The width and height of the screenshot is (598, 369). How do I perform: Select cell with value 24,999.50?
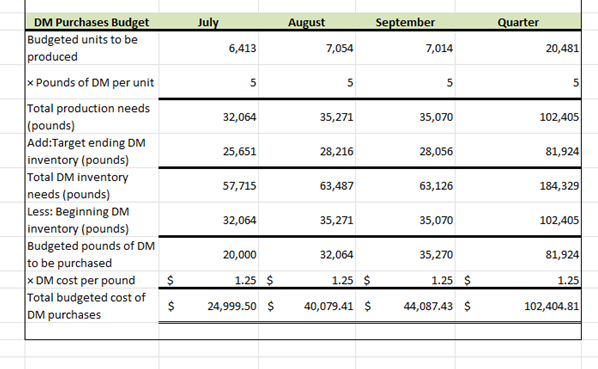209,306
